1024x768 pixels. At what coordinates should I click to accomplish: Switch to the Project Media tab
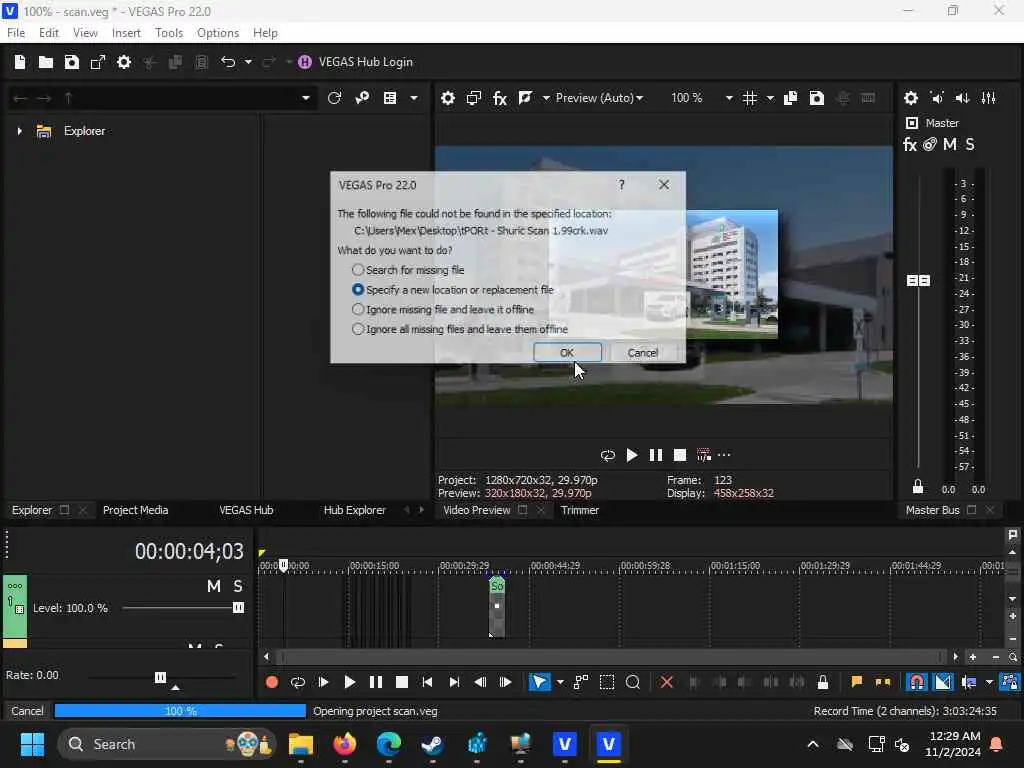[x=135, y=510]
